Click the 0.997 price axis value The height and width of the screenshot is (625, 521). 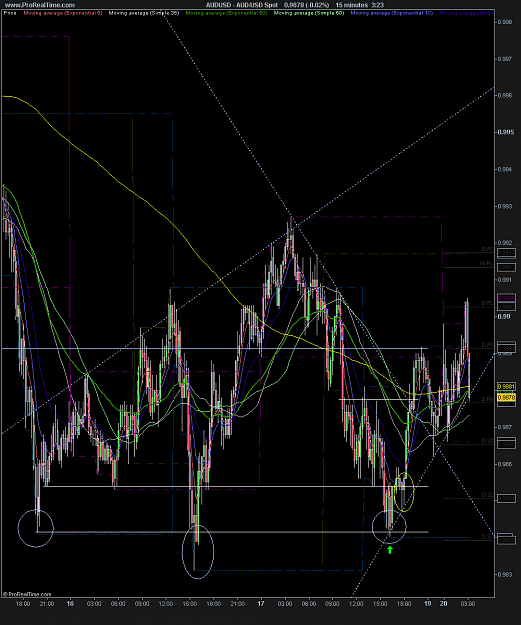coord(504,59)
